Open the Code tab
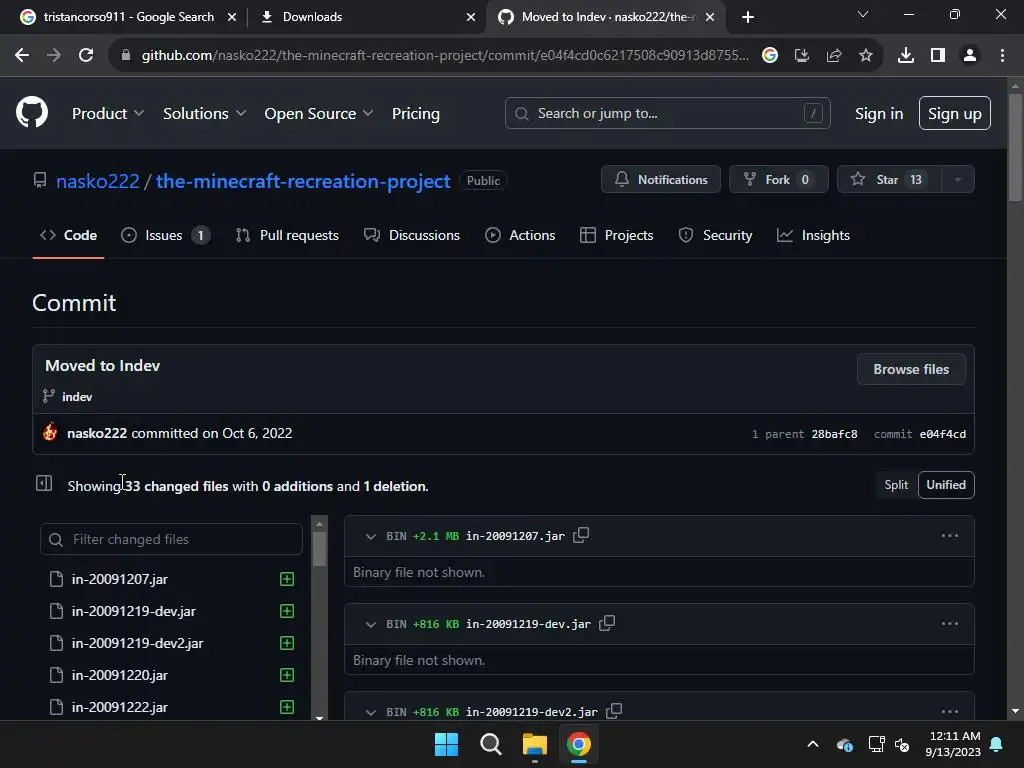This screenshot has height=768, width=1024. pyautogui.click(x=69, y=235)
